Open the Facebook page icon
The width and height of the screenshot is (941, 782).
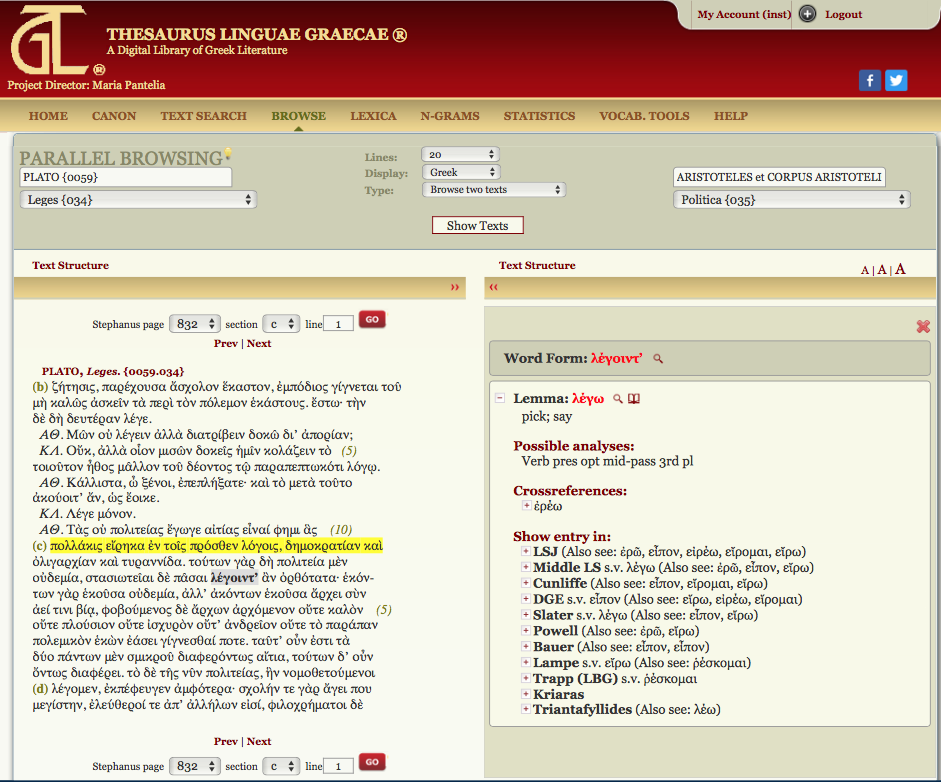870,81
